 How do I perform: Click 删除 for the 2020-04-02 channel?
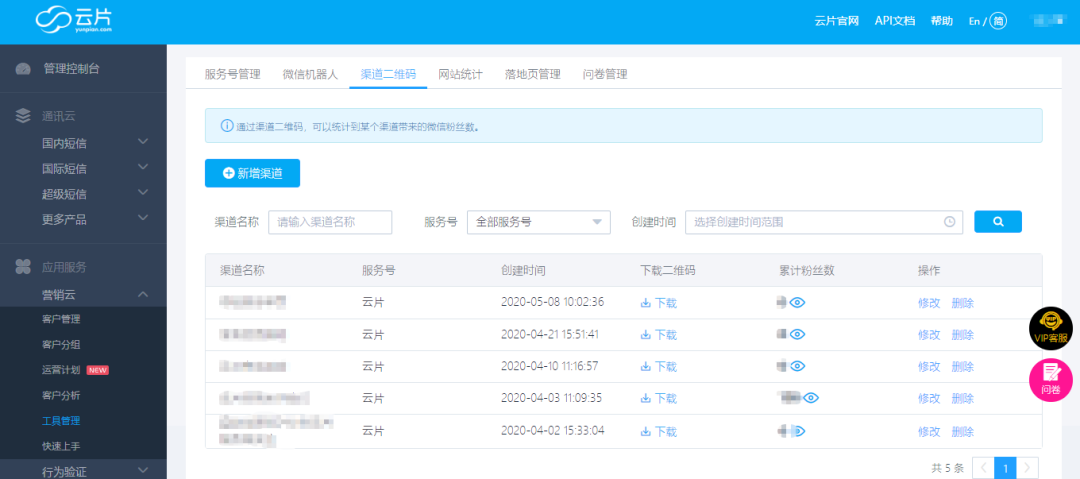[962, 431]
